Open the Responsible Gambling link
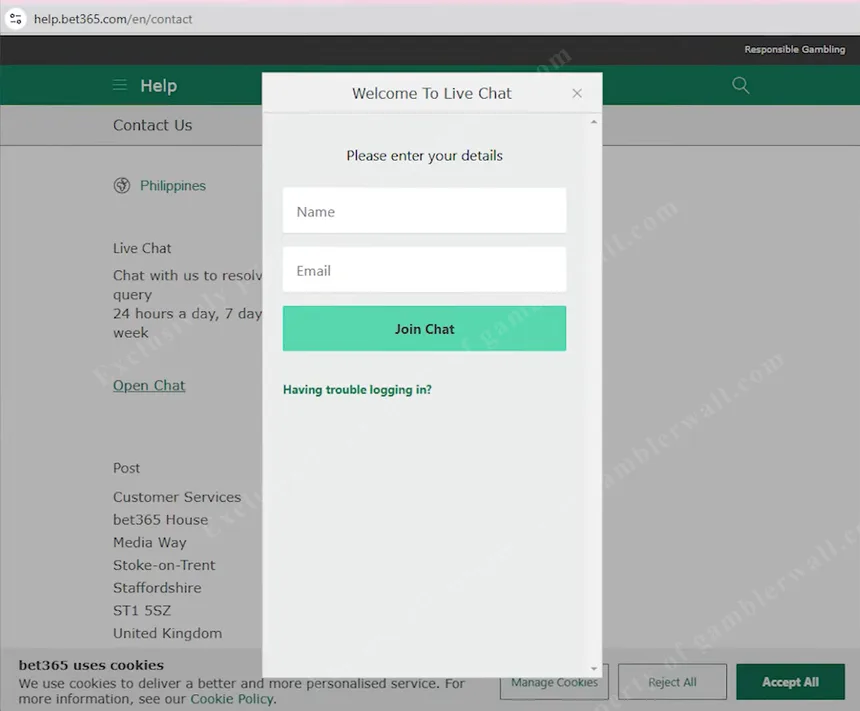 click(x=794, y=50)
